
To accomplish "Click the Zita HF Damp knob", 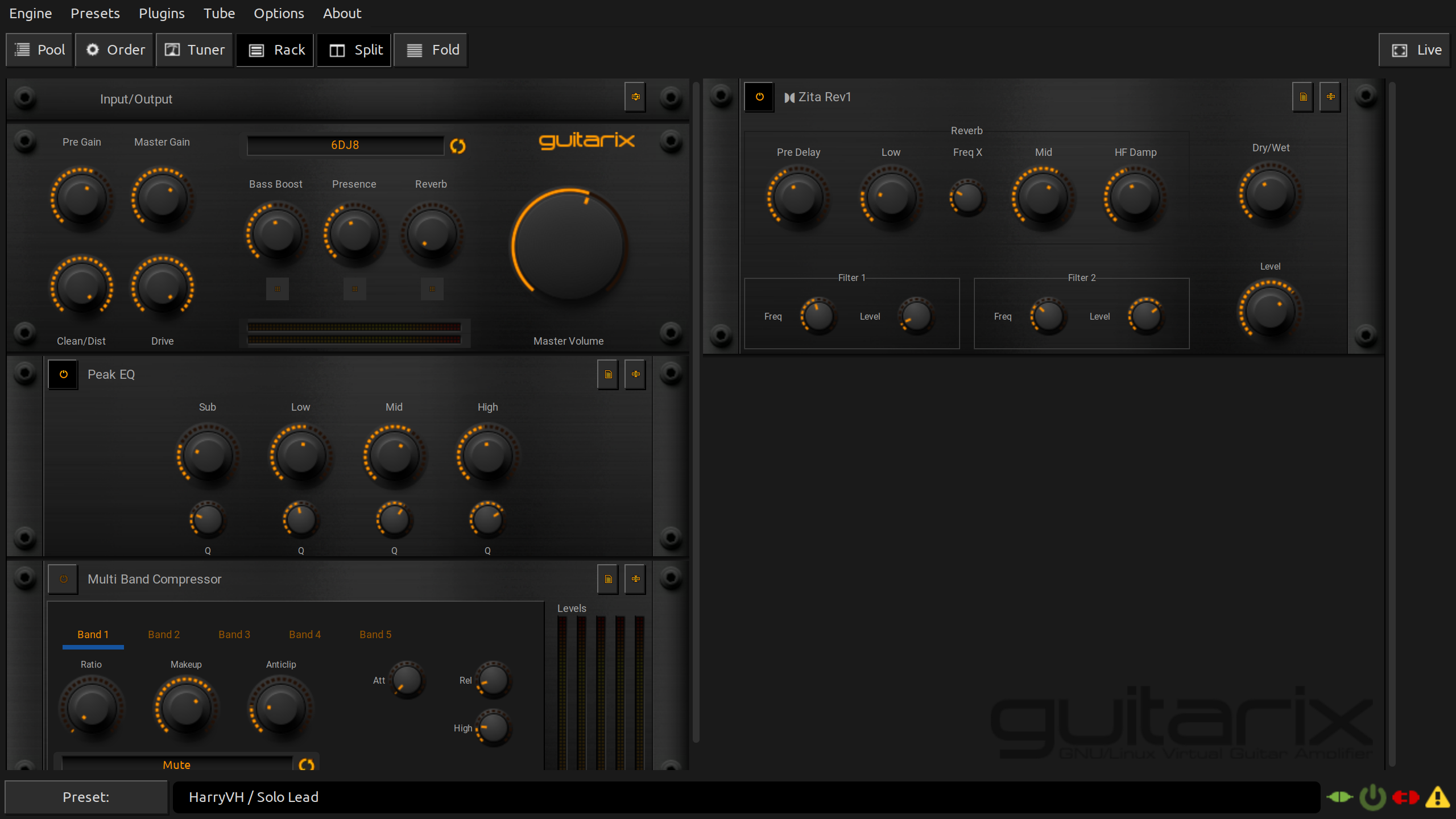I will coord(1135,197).
